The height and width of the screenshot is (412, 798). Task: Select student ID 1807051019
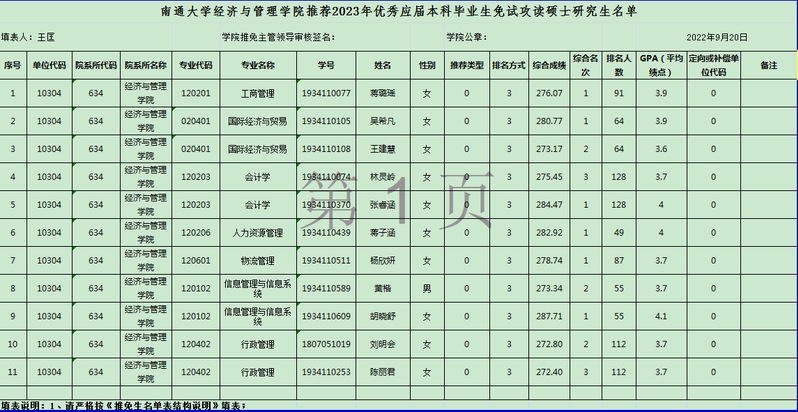point(326,344)
